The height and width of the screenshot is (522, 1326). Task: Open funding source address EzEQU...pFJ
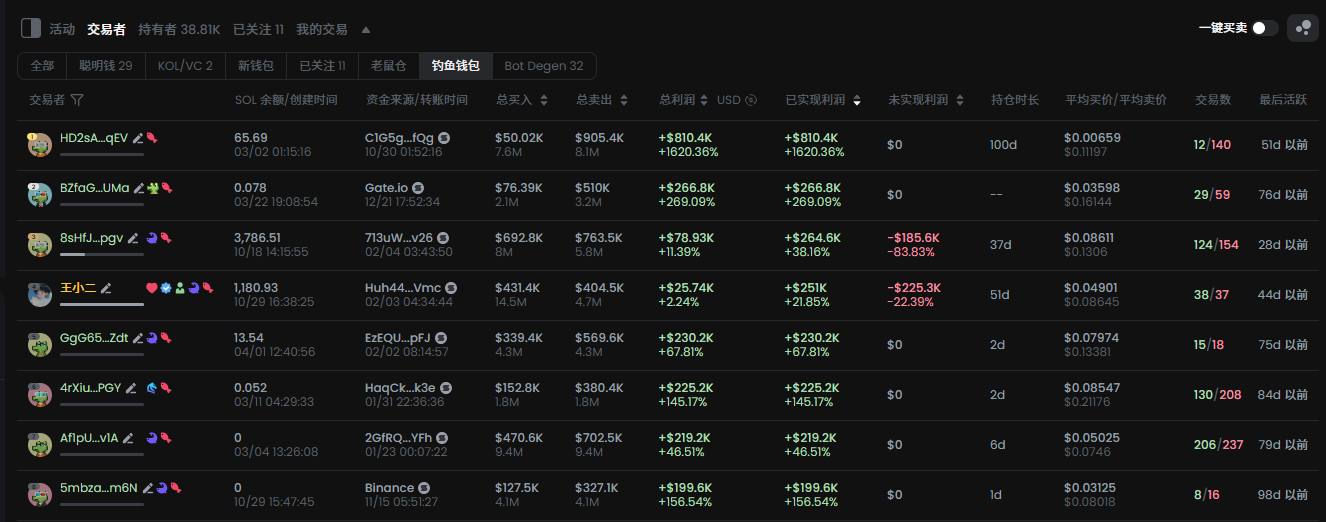[398, 338]
